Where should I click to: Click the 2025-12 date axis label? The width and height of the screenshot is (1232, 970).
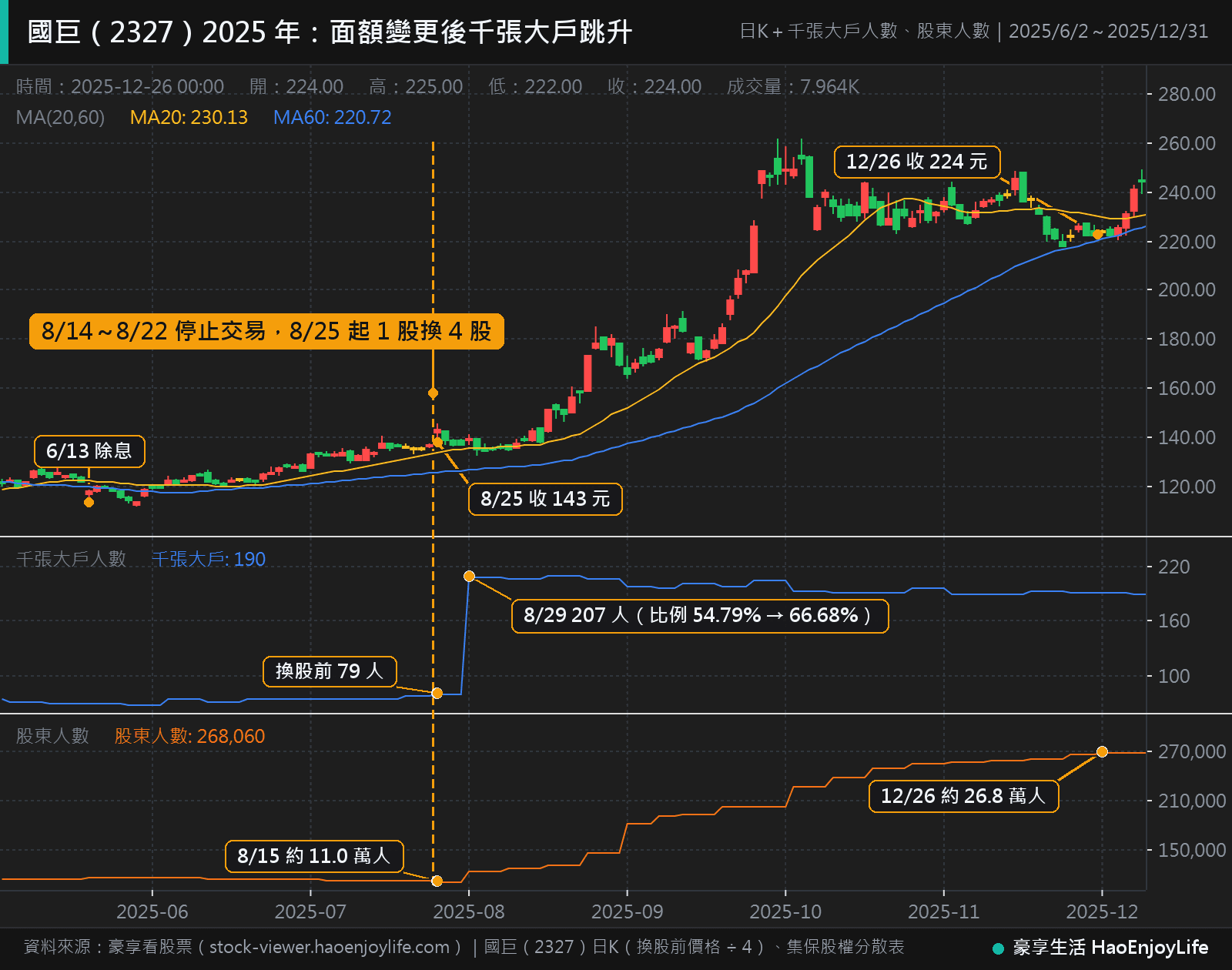pos(1102,911)
